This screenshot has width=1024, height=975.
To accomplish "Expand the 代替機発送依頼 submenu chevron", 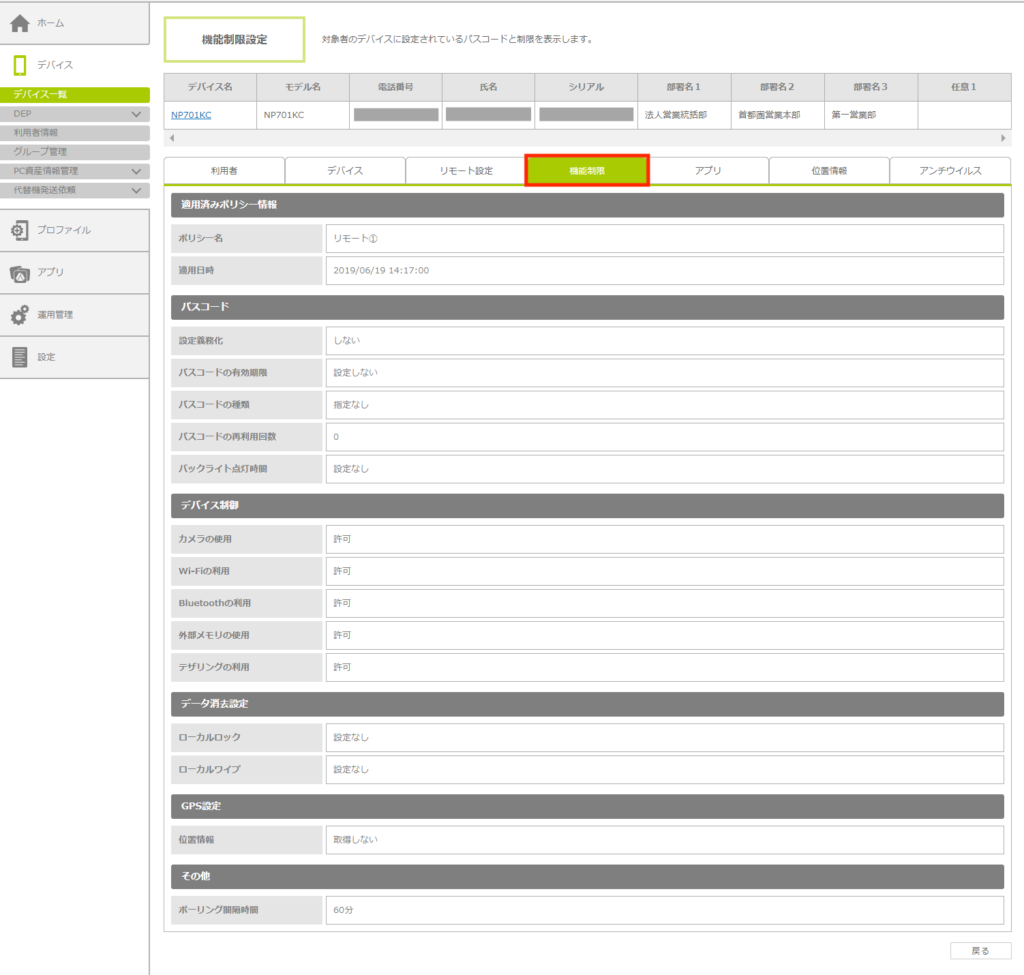I will tap(137, 190).
